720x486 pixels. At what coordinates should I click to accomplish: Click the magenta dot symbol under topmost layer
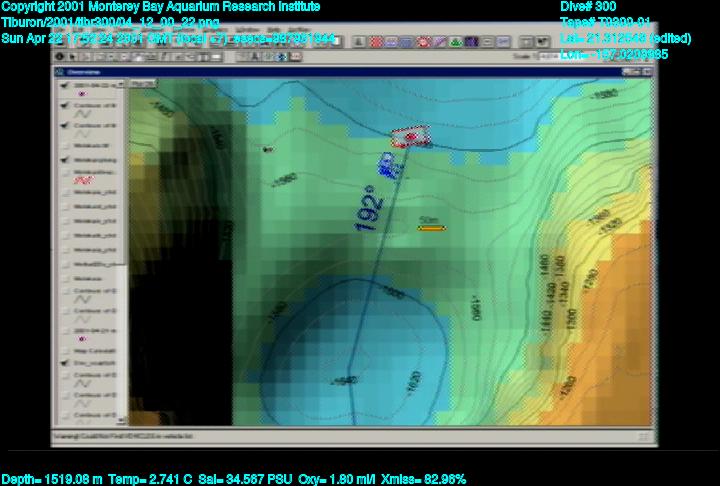click(x=81, y=94)
